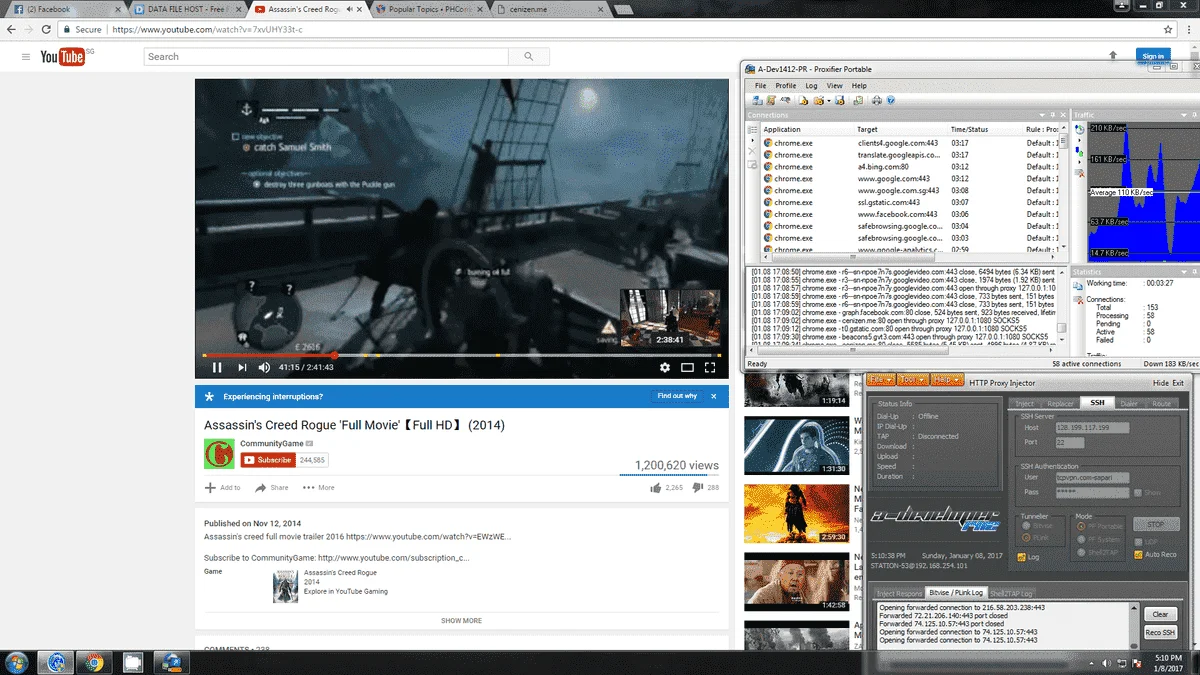Open the Connections panel options dropdown arrow

[1042, 115]
